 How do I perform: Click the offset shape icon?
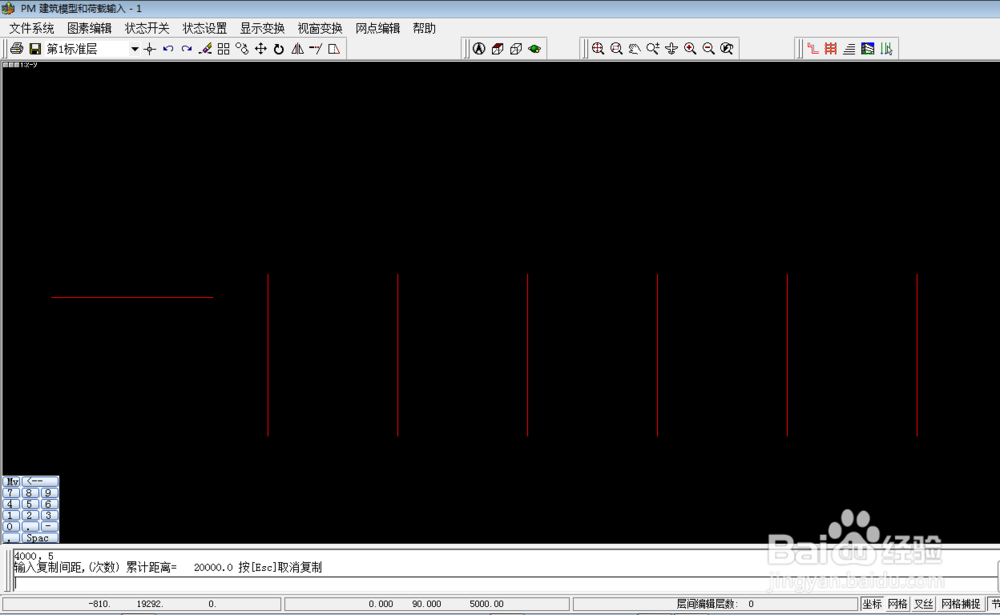tap(334, 48)
